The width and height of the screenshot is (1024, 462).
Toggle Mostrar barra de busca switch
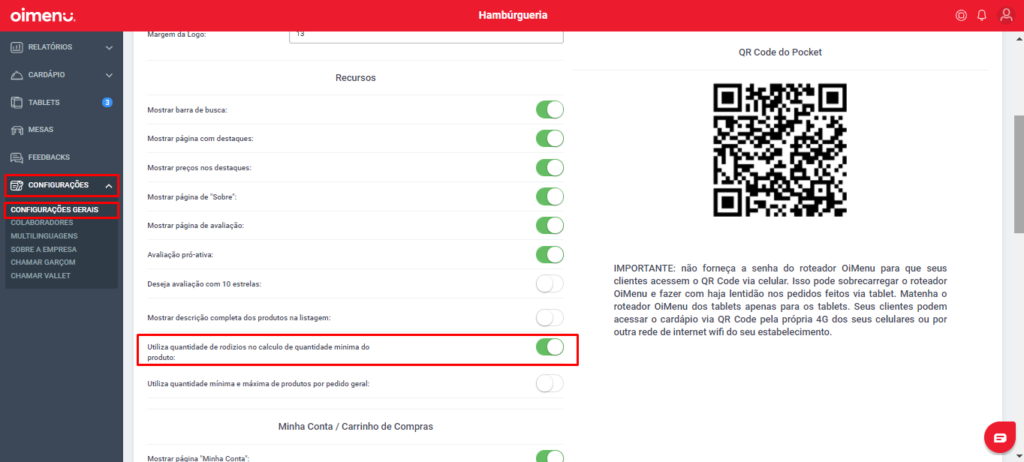click(549, 110)
